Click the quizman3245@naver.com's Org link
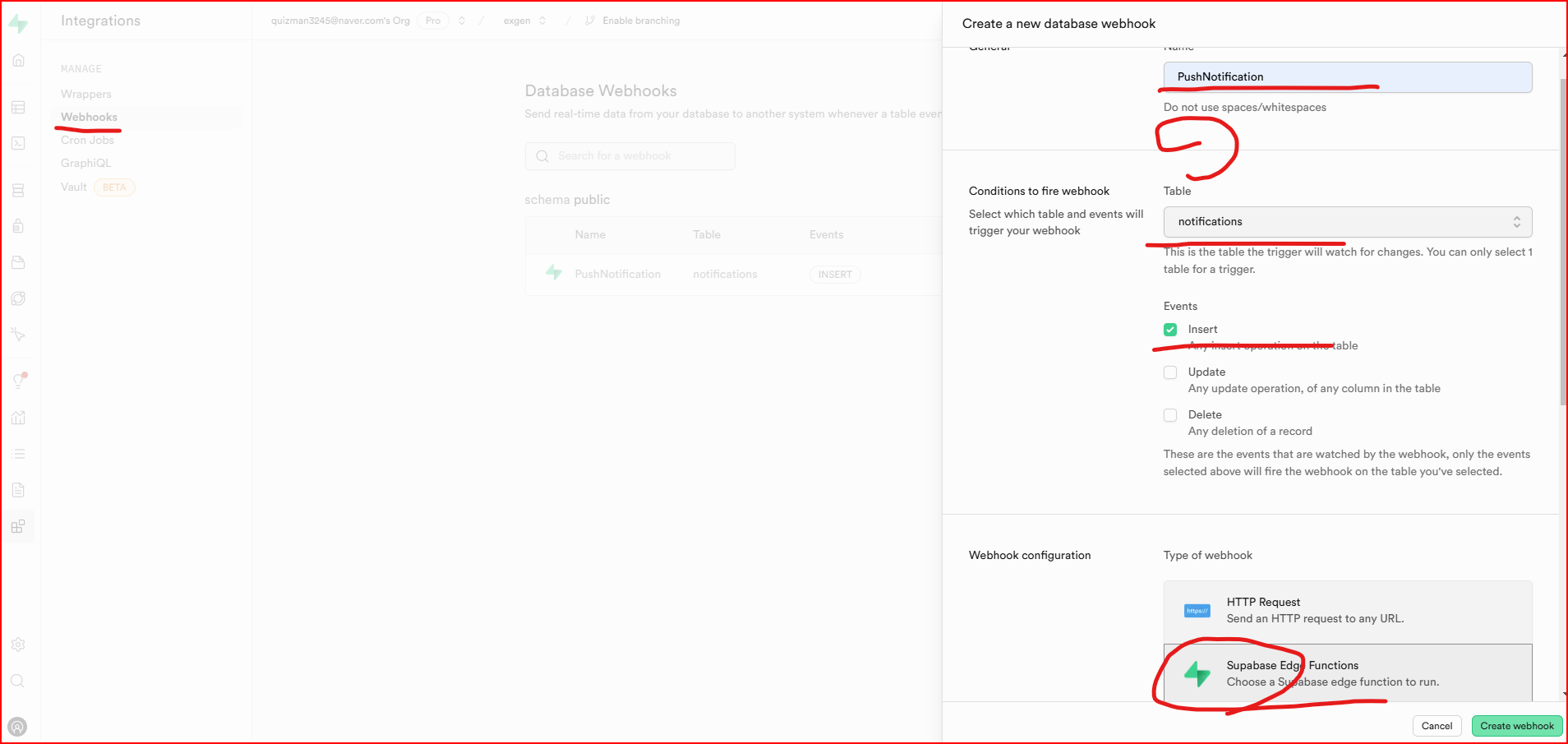1568x744 pixels. click(340, 21)
